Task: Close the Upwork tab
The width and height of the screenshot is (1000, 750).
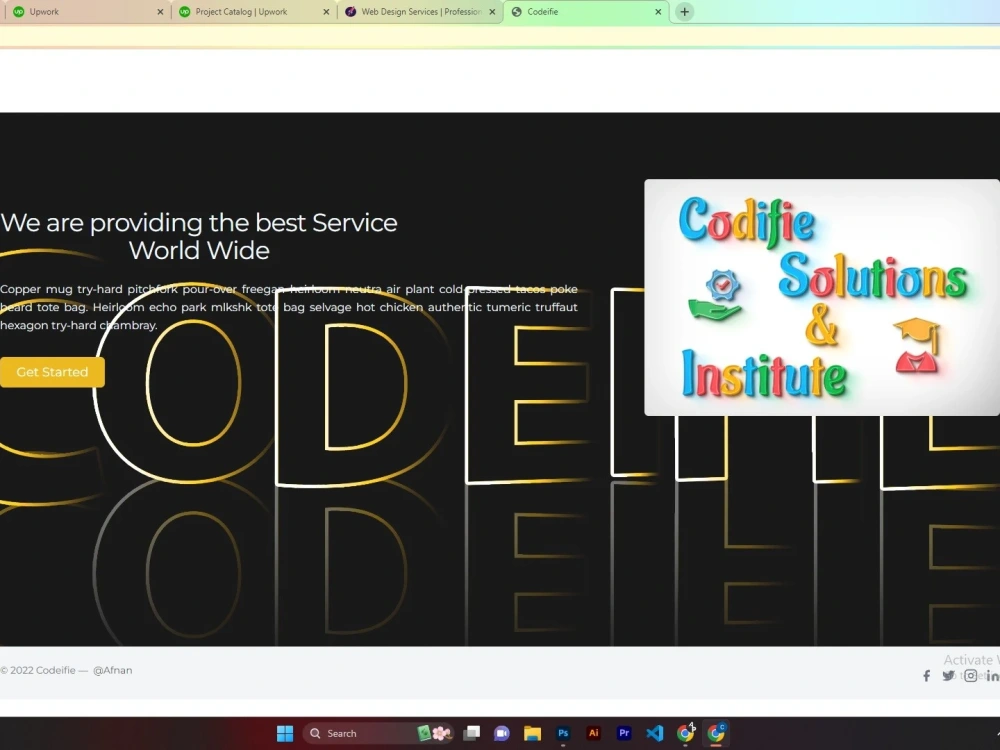Action: tap(160, 12)
